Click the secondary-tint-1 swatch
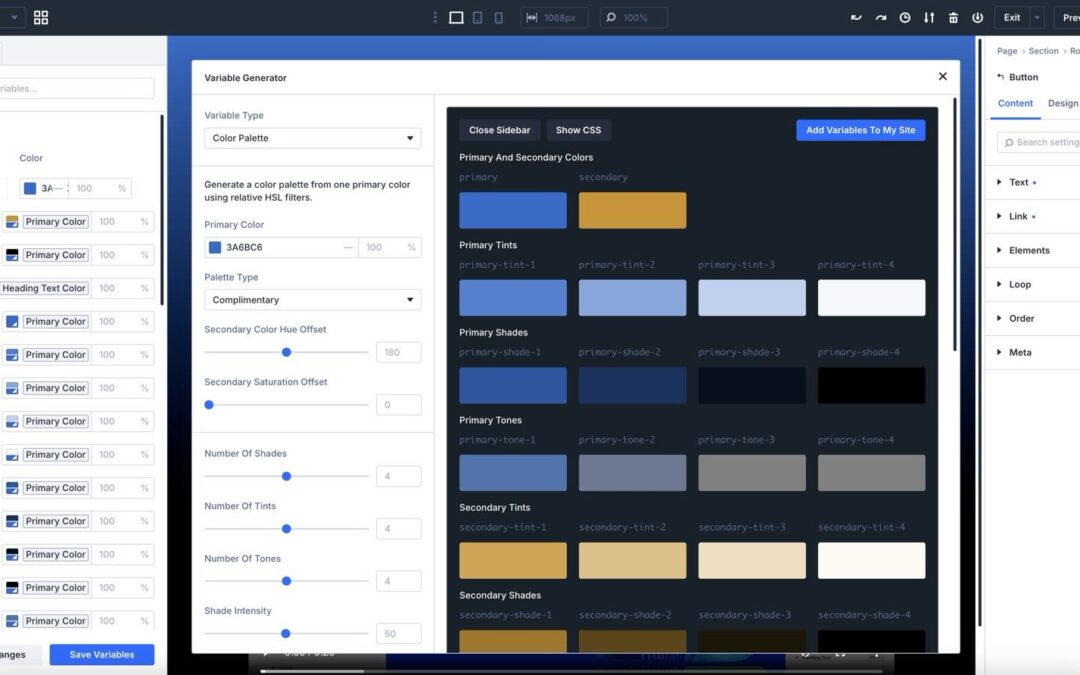The height and width of the screenshot is (675, 1080). pyautogui.click(x=513, y=560)
